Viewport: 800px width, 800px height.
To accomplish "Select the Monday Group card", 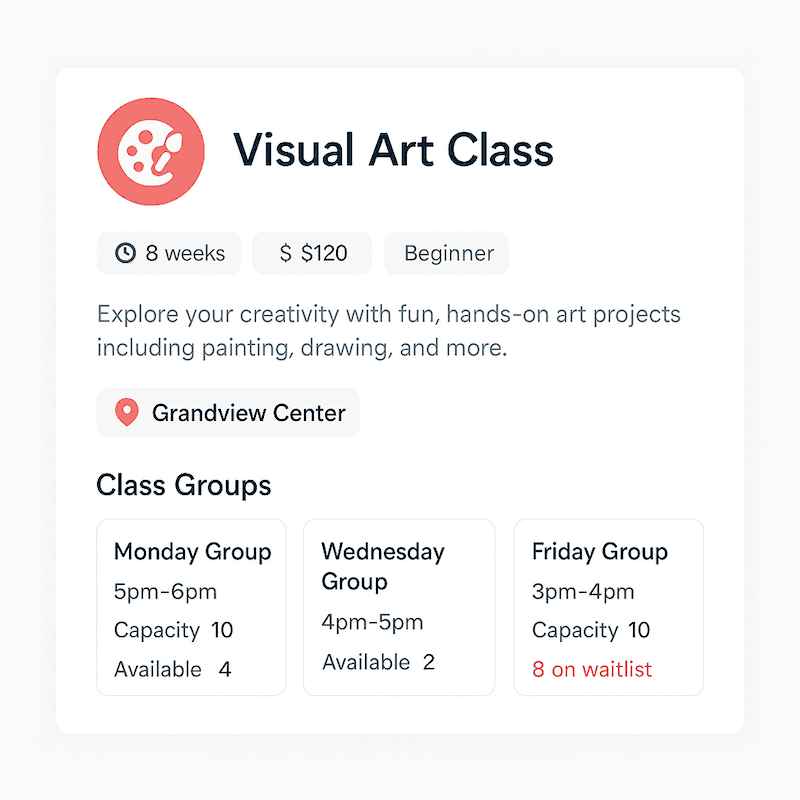I will point(191,606).
